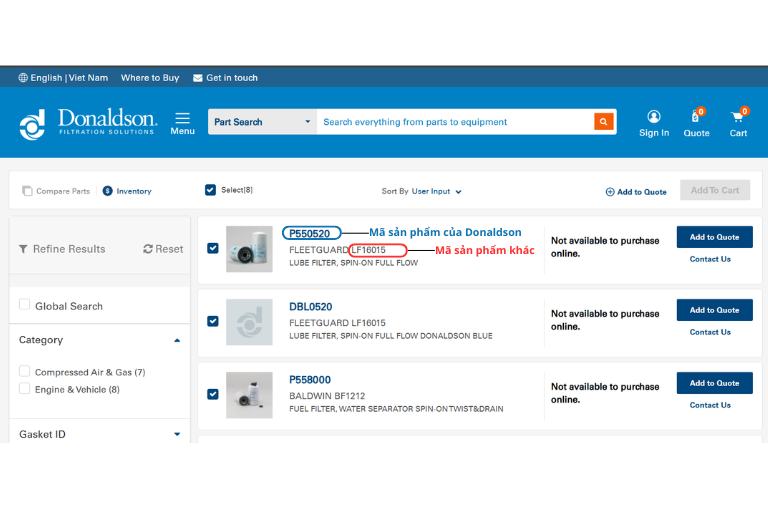Click FLEETGUARD LF16015 under DBL0520

[x=337, y=323]
